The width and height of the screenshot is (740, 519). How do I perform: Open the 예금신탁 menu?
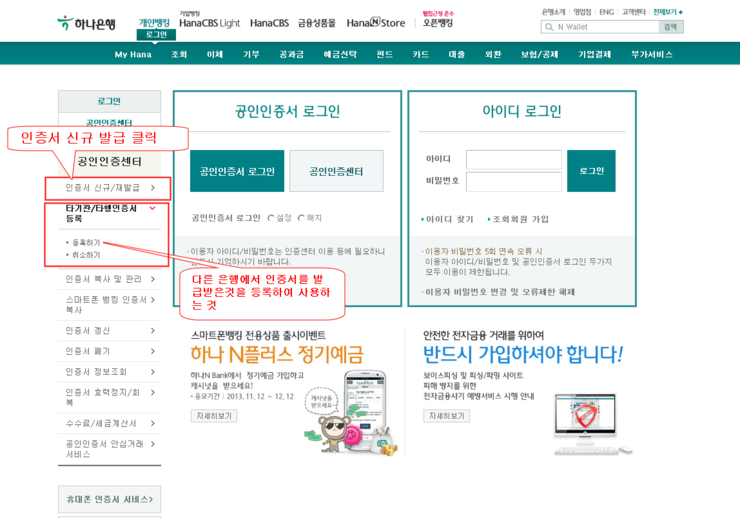(x=340, y=54)
